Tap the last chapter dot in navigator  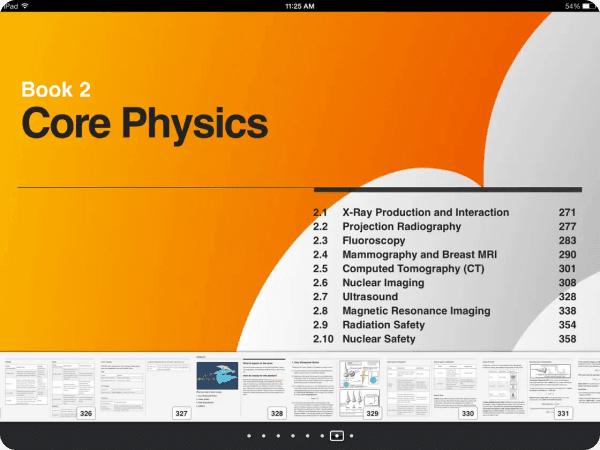pos(352,436)
